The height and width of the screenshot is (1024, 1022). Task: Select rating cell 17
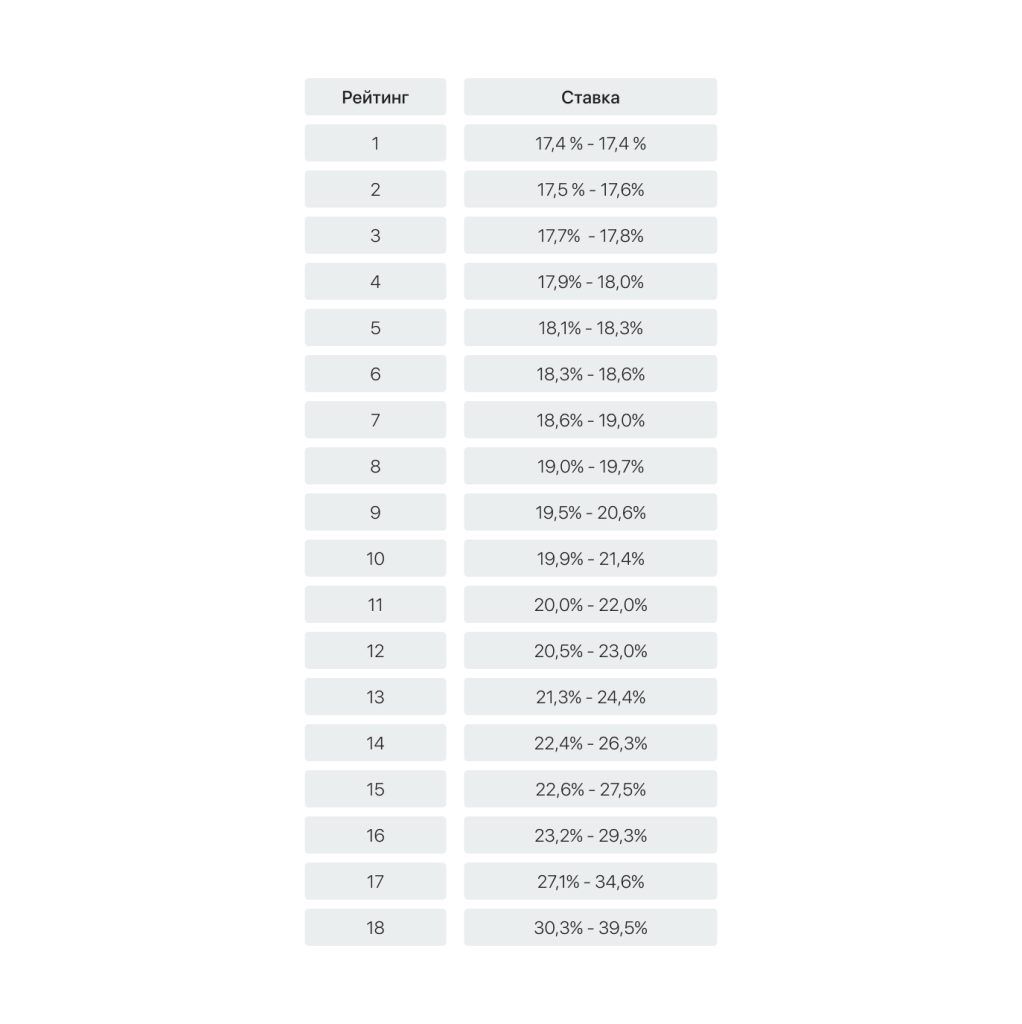[375, 882]
